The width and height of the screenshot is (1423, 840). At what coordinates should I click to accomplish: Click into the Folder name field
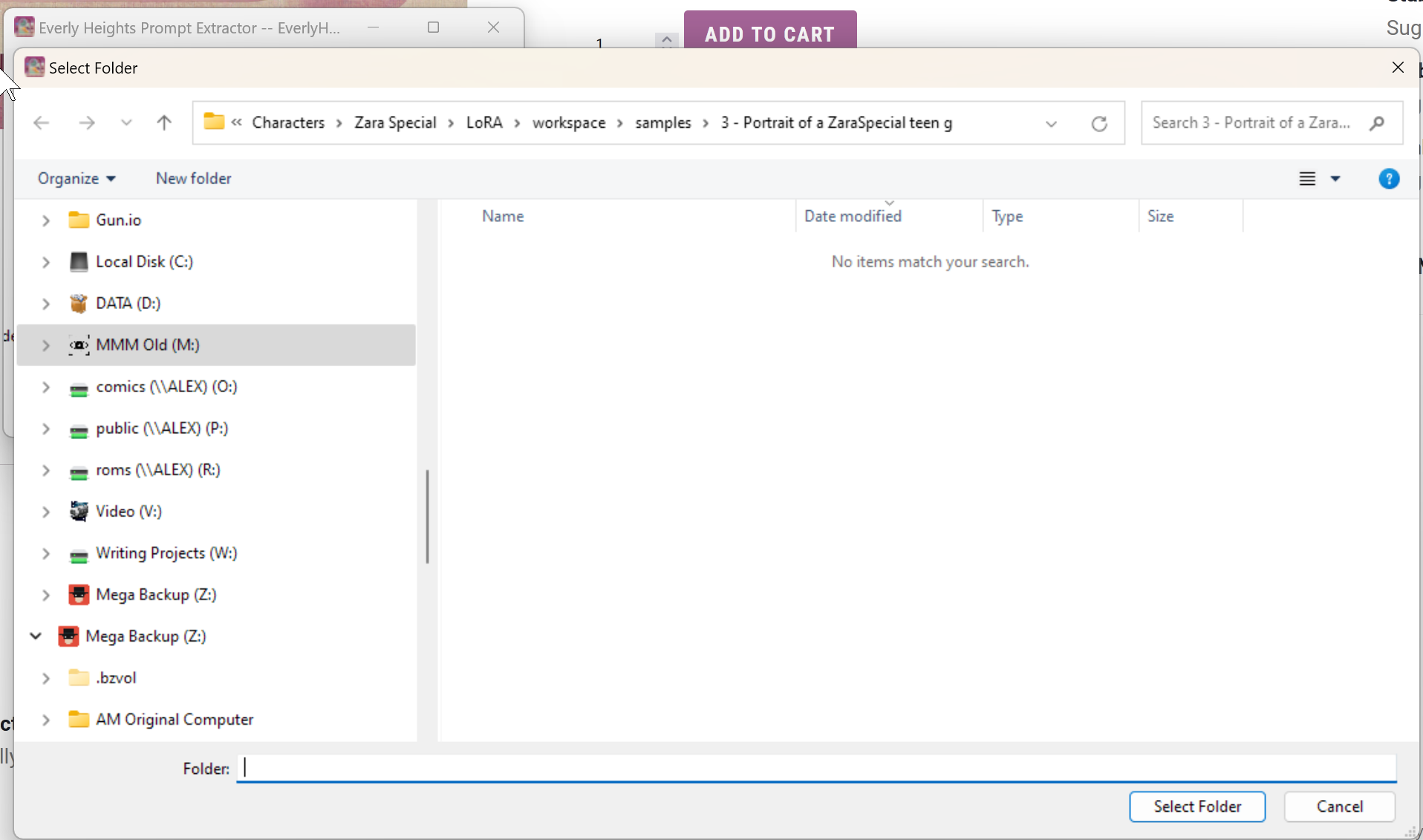(817, 769)
